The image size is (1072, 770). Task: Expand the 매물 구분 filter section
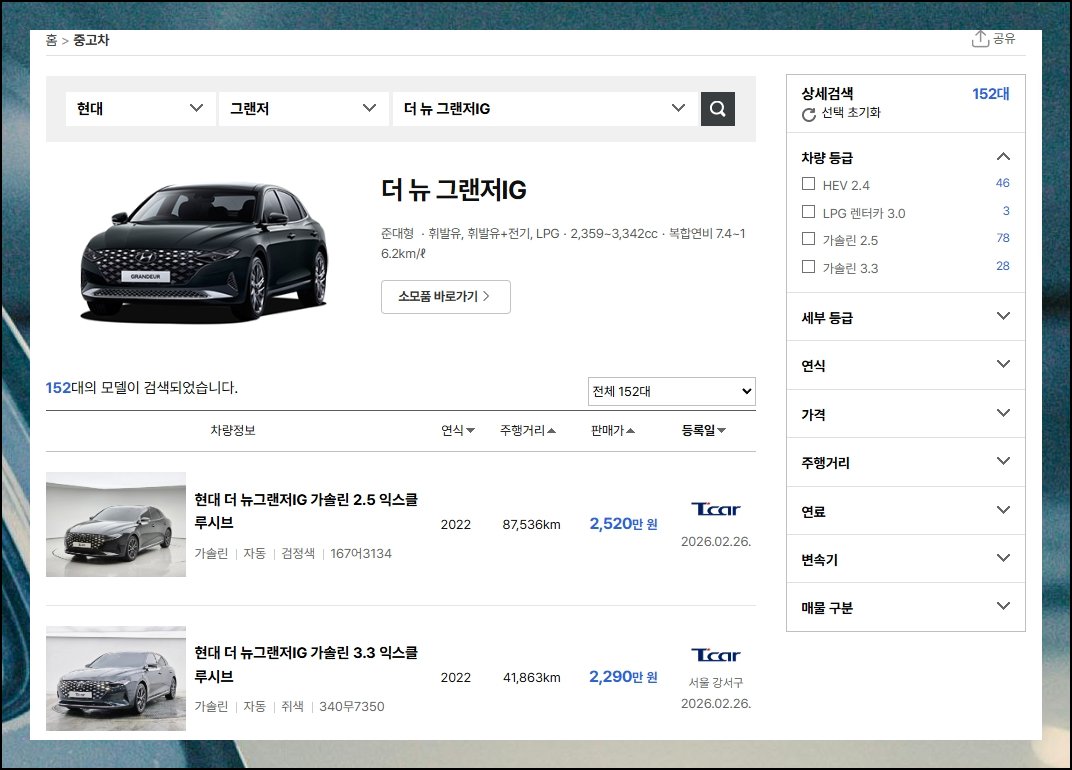(x=905, y=607)
